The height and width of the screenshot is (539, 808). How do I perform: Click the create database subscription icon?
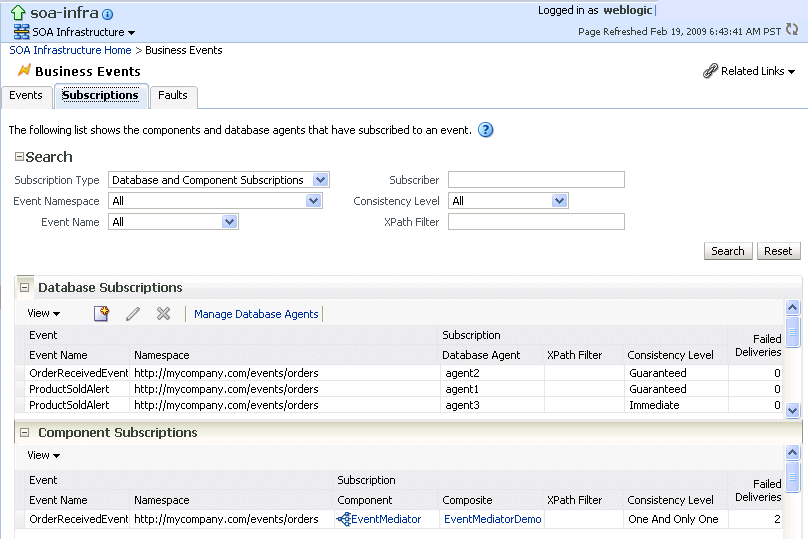pyautogui.click(x=101, y=314)
